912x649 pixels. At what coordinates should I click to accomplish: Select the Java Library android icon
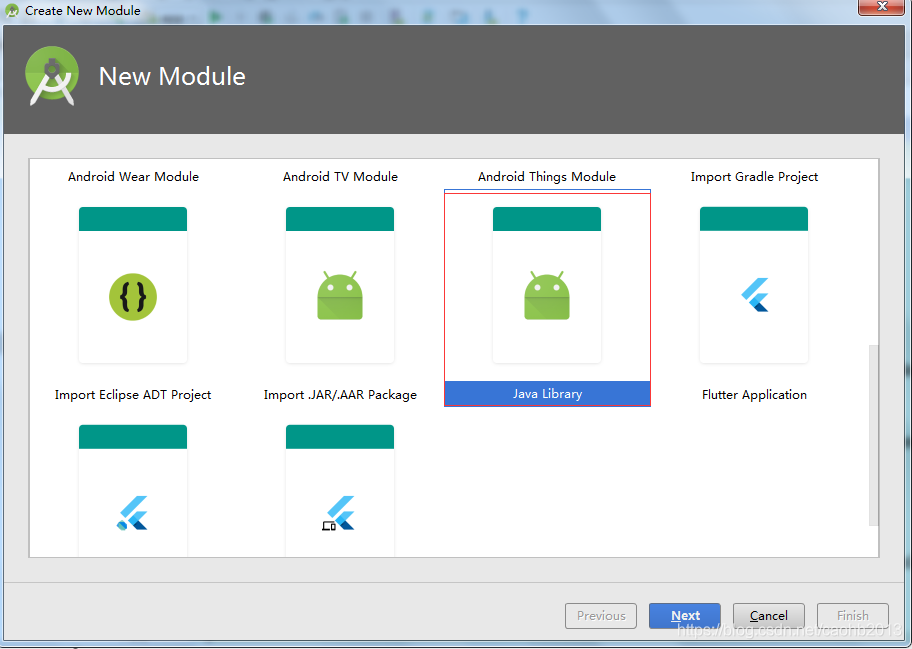tap(547, 297)
